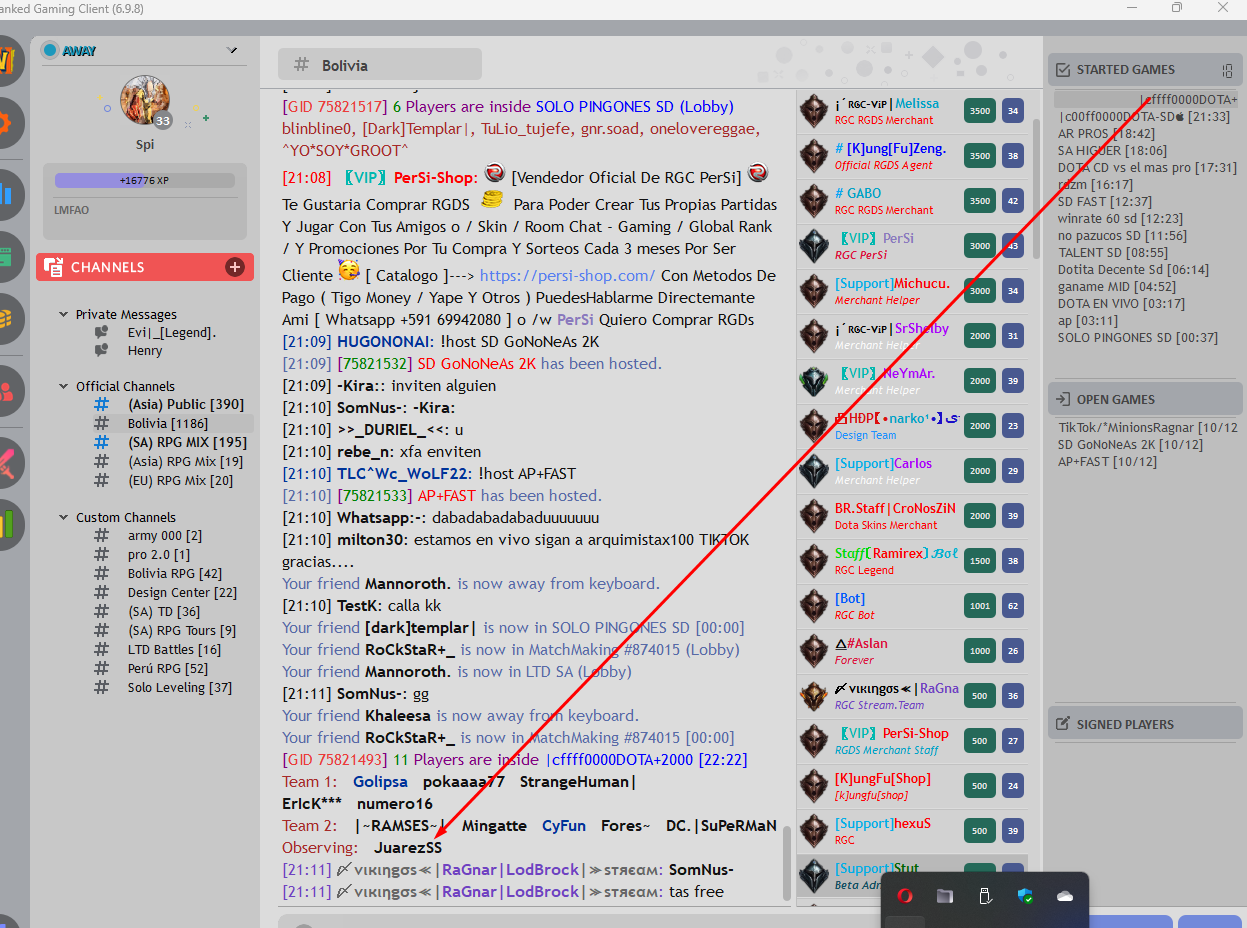
Task: Open the folder icon in the system tray
Action: 944,896
